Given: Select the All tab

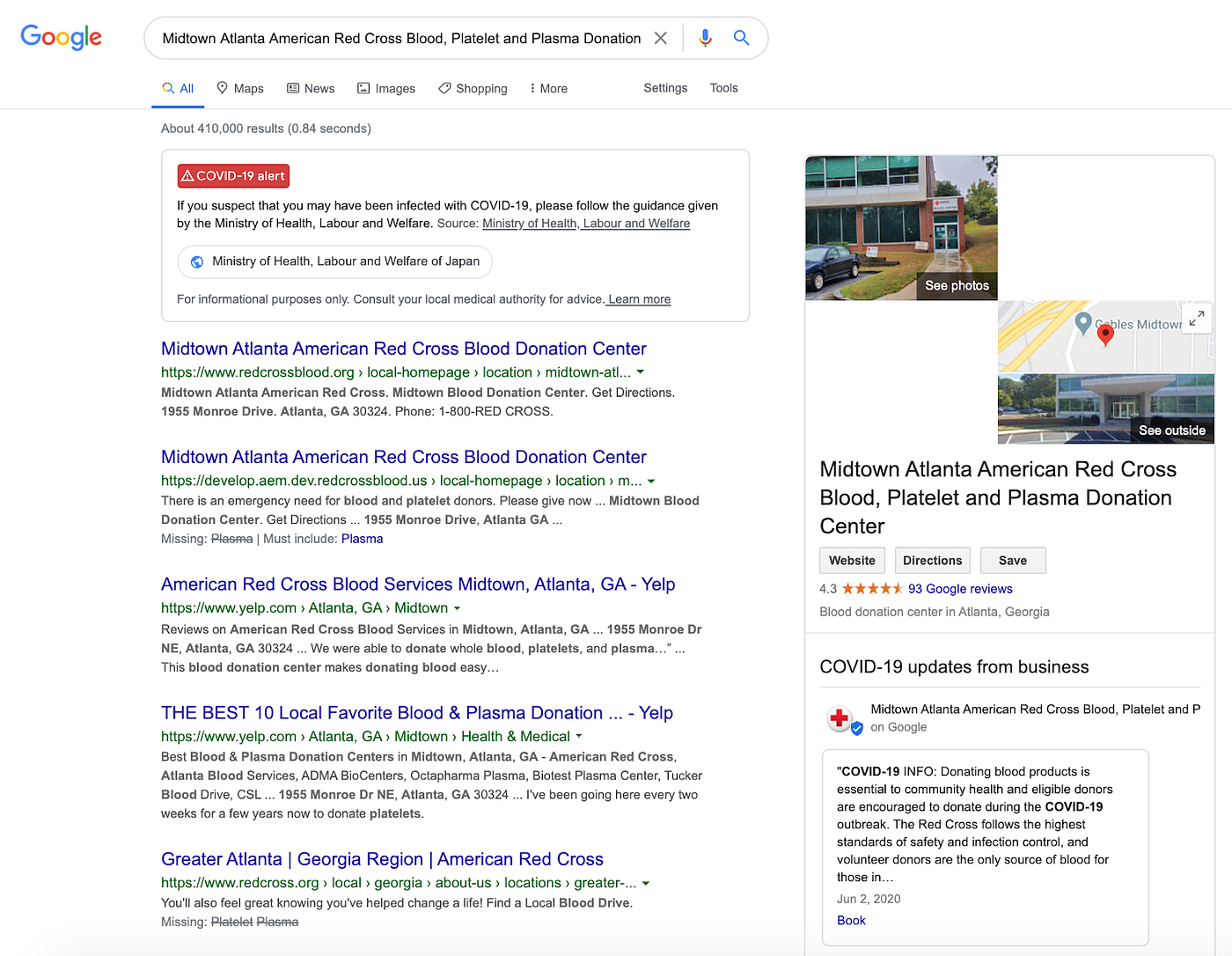Looking at the screenshot, I should coord(178,88).
